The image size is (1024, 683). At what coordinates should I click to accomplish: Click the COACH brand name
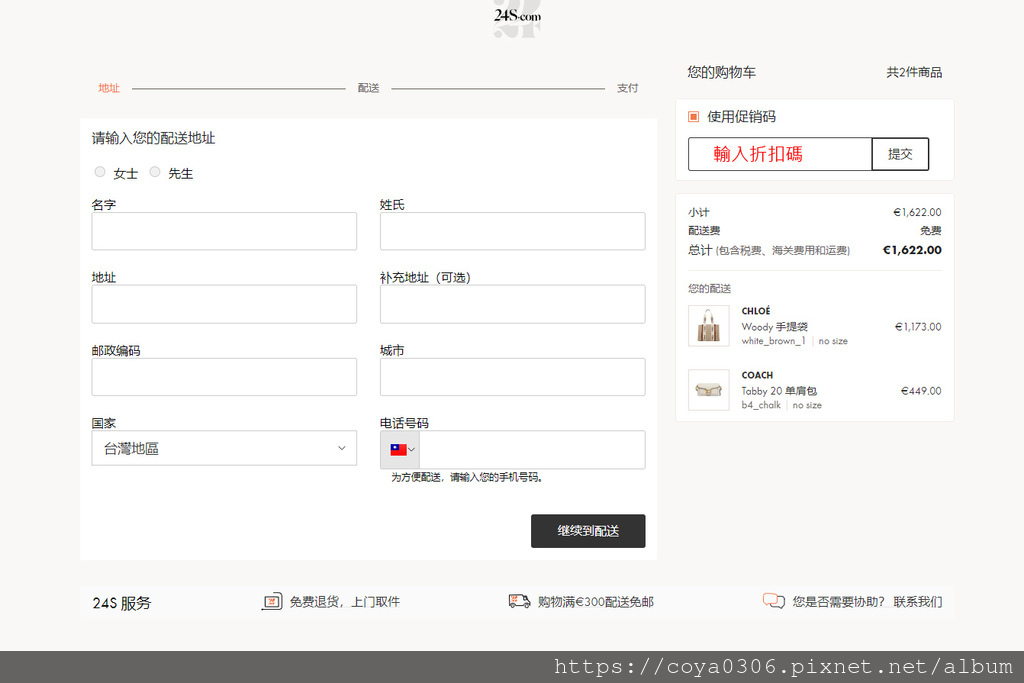click(757, 375)
